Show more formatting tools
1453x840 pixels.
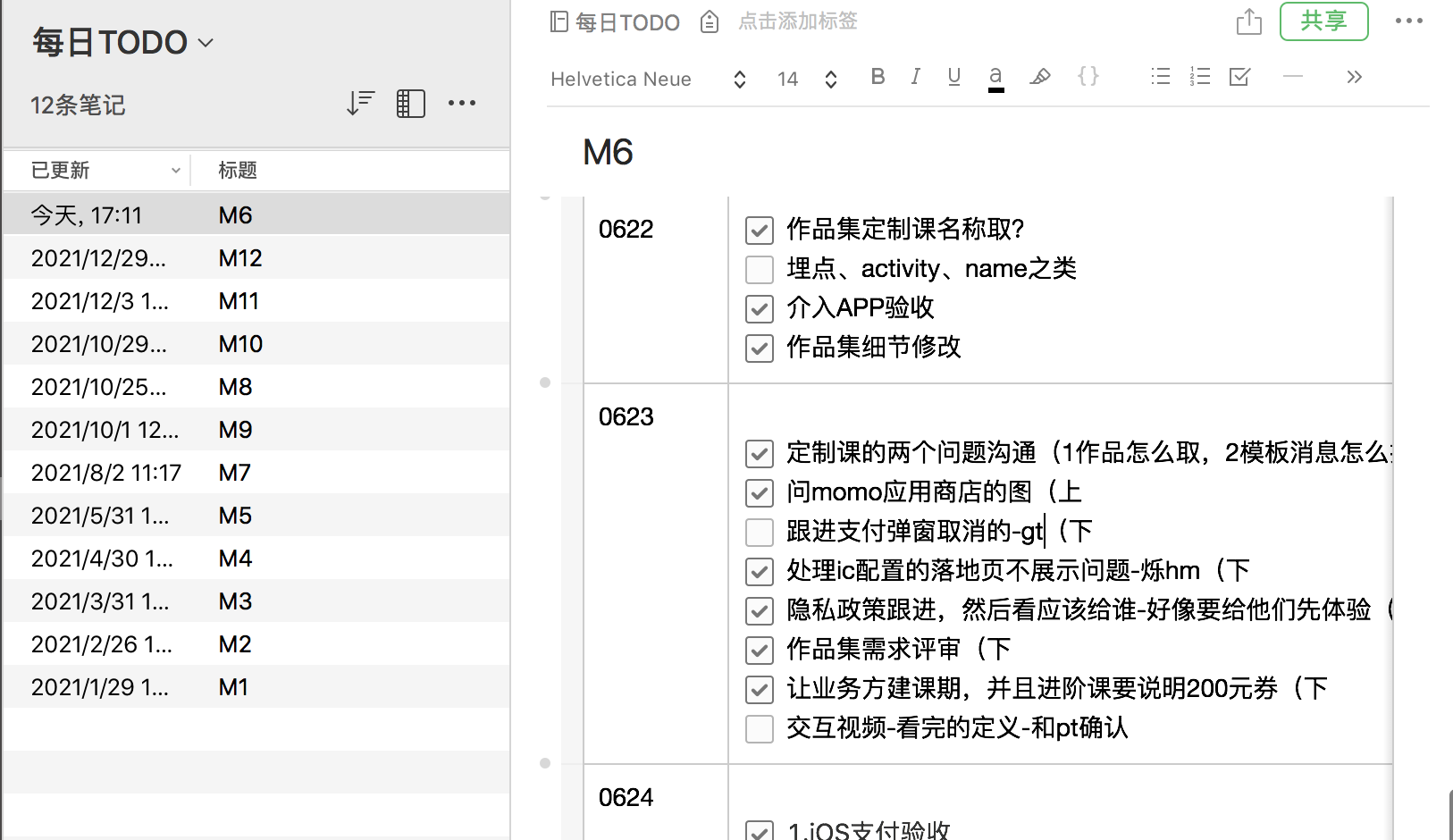coord(1355,77)
